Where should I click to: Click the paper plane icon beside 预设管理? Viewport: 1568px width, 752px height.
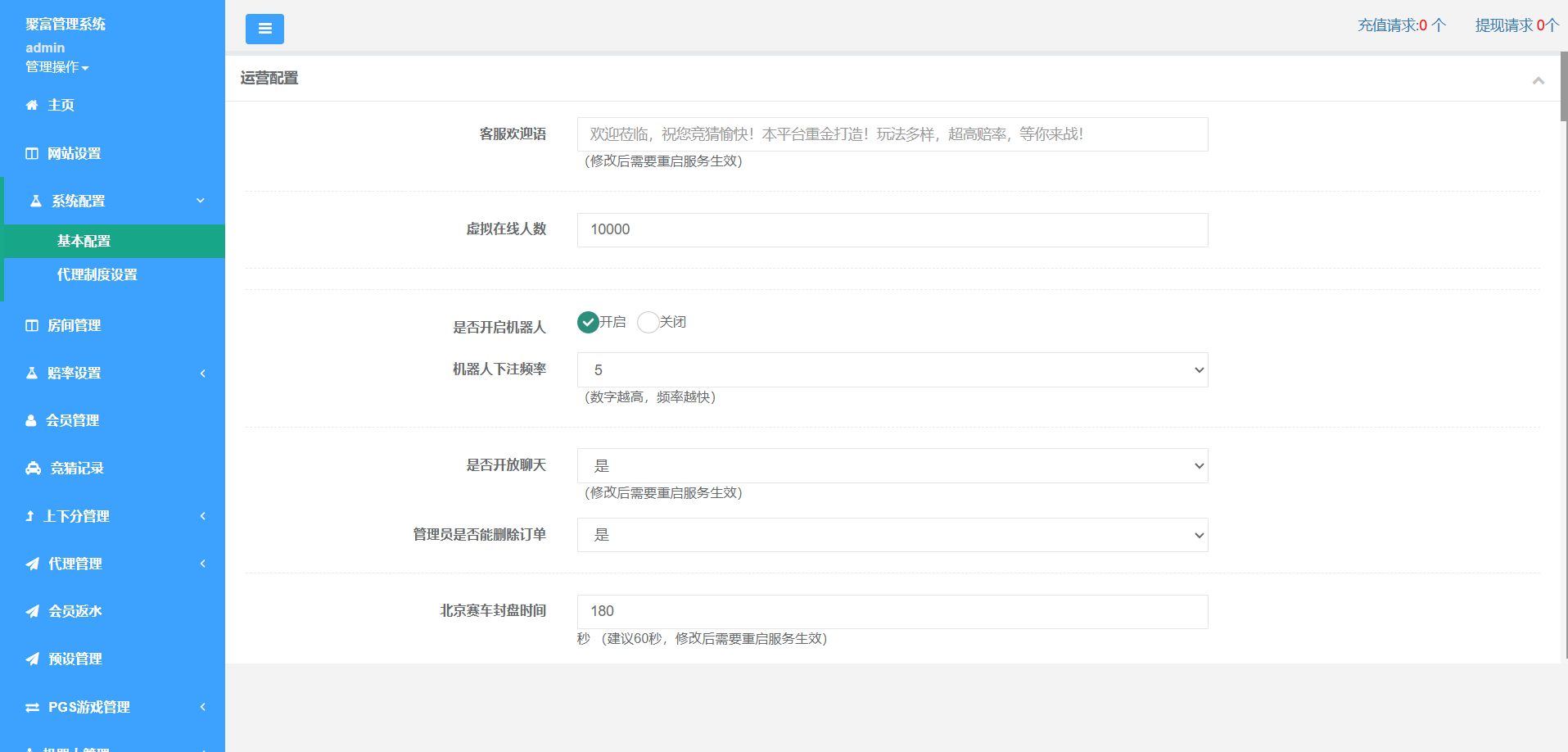click(32, 659)
